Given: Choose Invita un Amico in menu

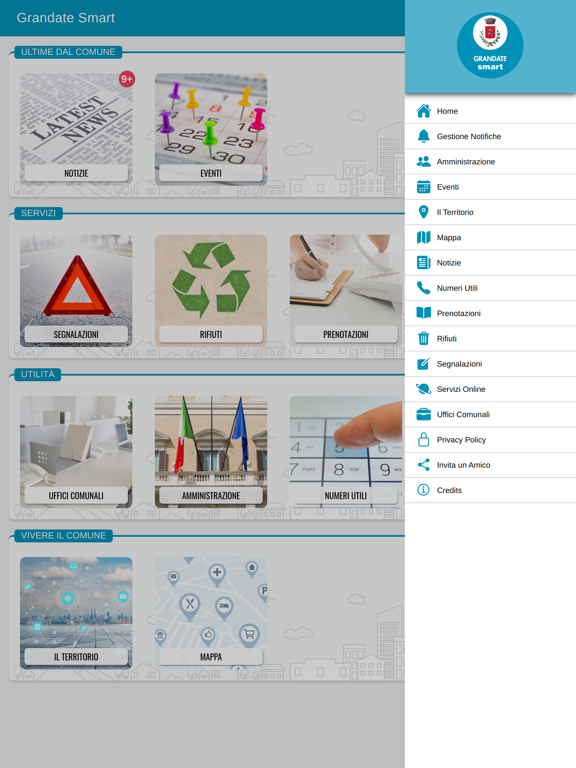Looking at the screenshot, I should [x=490, y=465].
